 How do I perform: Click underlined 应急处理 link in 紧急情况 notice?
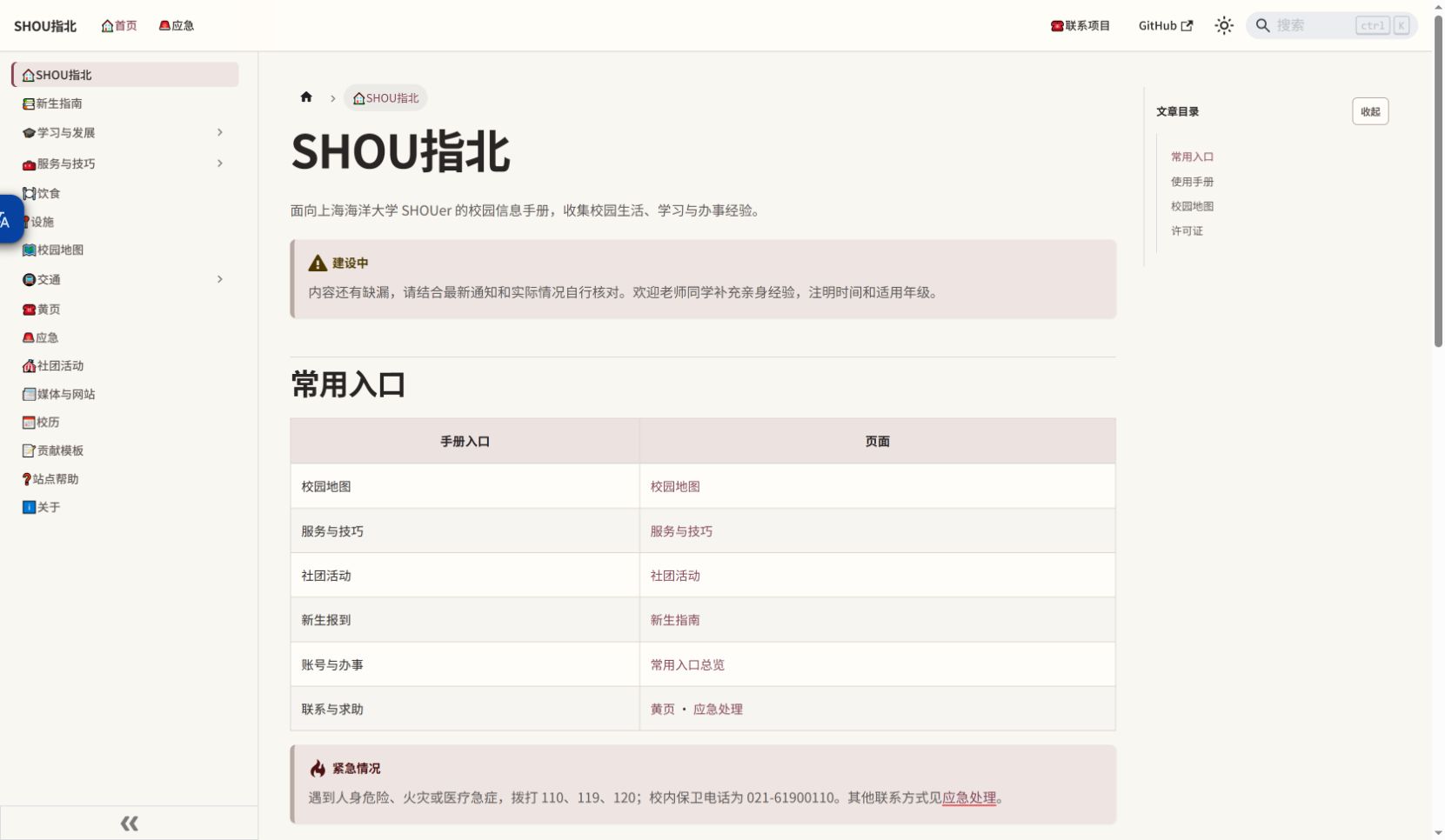pyautogui.click(x=969, y=797)
